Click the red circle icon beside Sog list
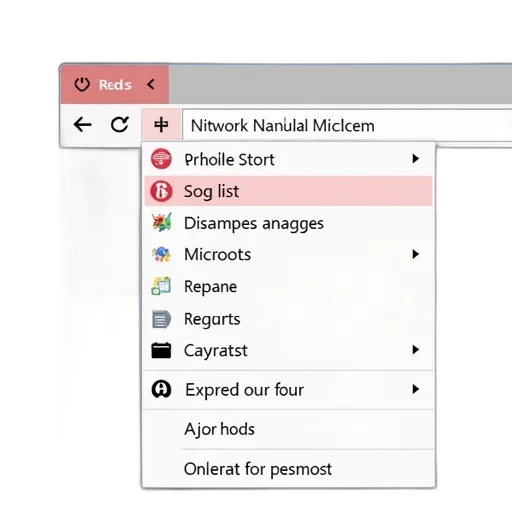The image size is (512, 512). [x=161, y=191]
